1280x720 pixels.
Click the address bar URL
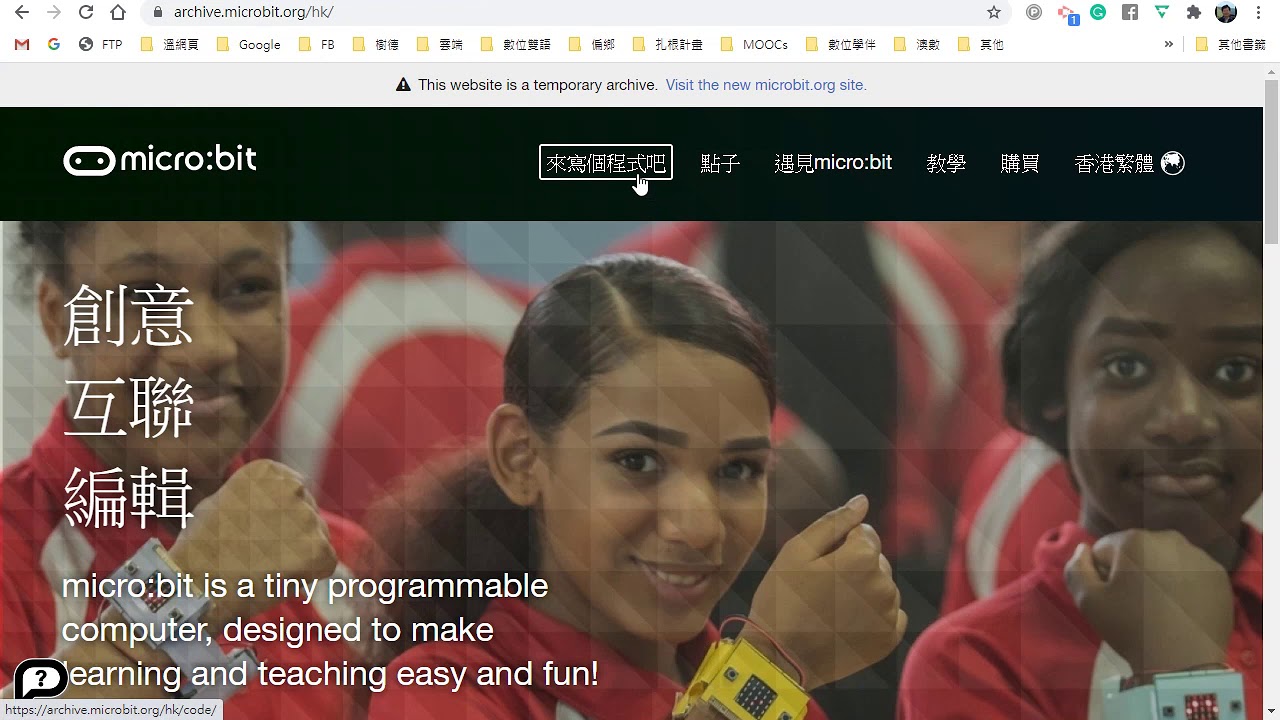[x=253, y=12]
